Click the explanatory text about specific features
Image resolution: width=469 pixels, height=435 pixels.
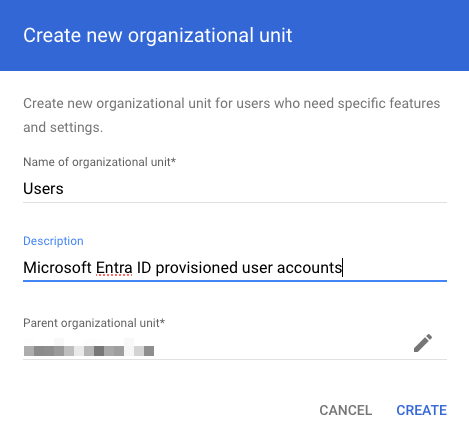point(232,115)
